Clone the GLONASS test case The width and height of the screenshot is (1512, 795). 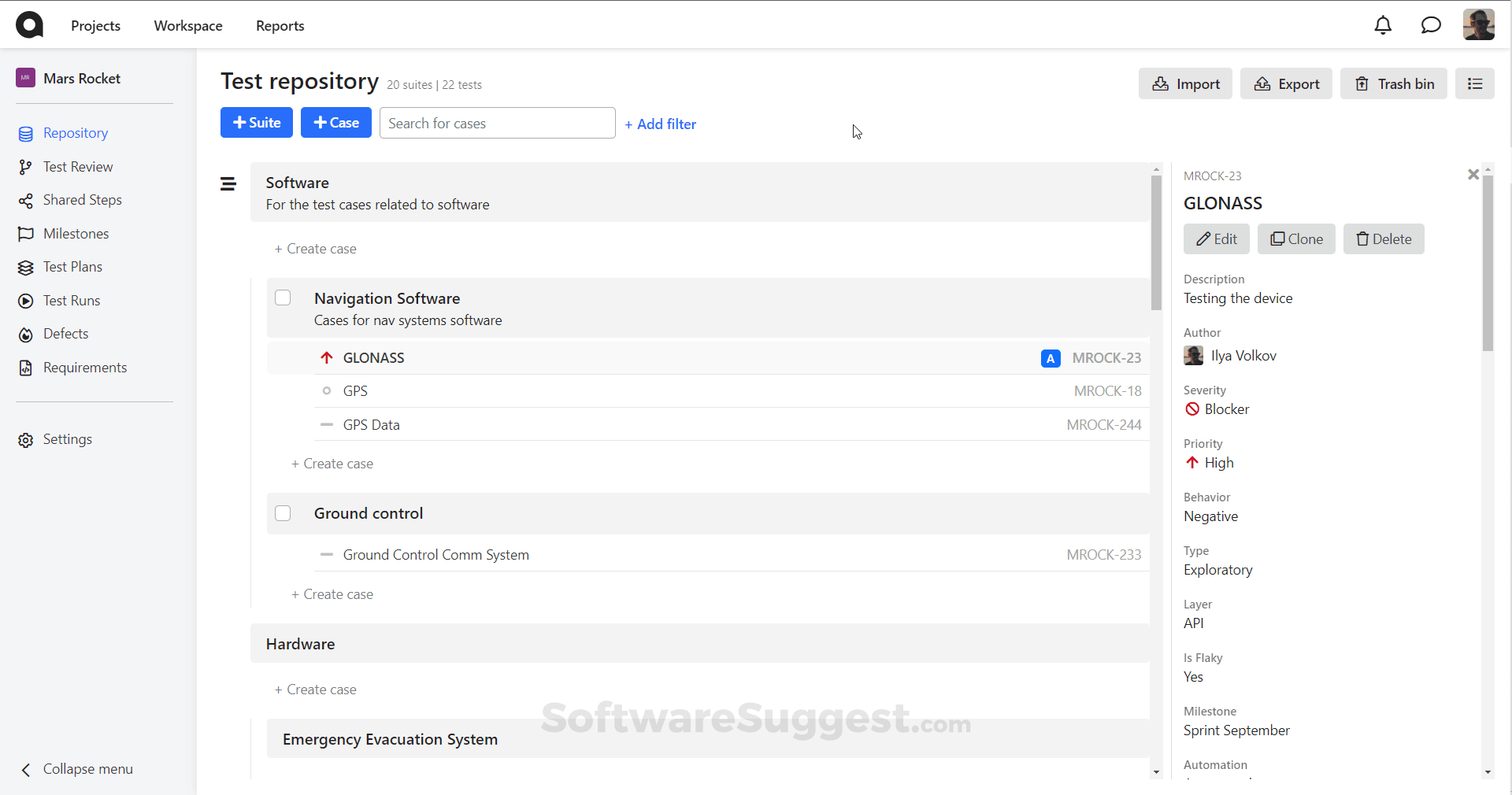click(x=1296, y=238)
